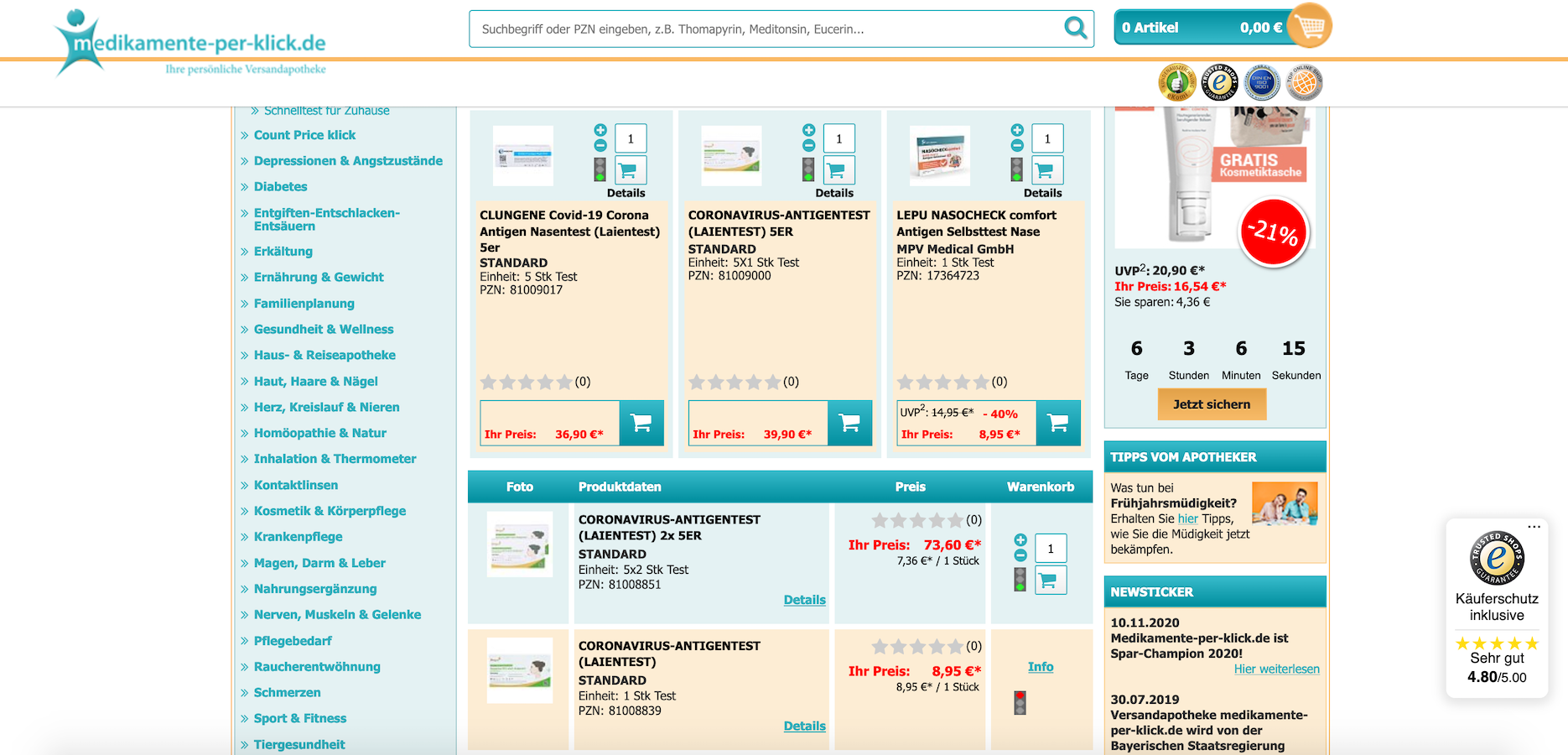1568x755 pixels.
Task: Open Hier weiterlesen newsticker link
Action: click(1276, 669)
